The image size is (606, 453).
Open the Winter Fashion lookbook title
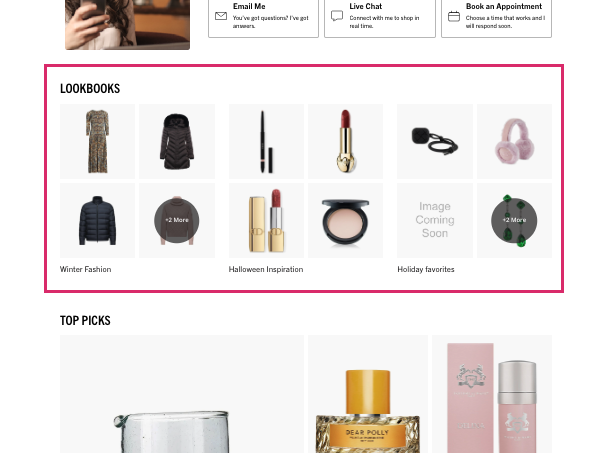[x=85, y=269]
